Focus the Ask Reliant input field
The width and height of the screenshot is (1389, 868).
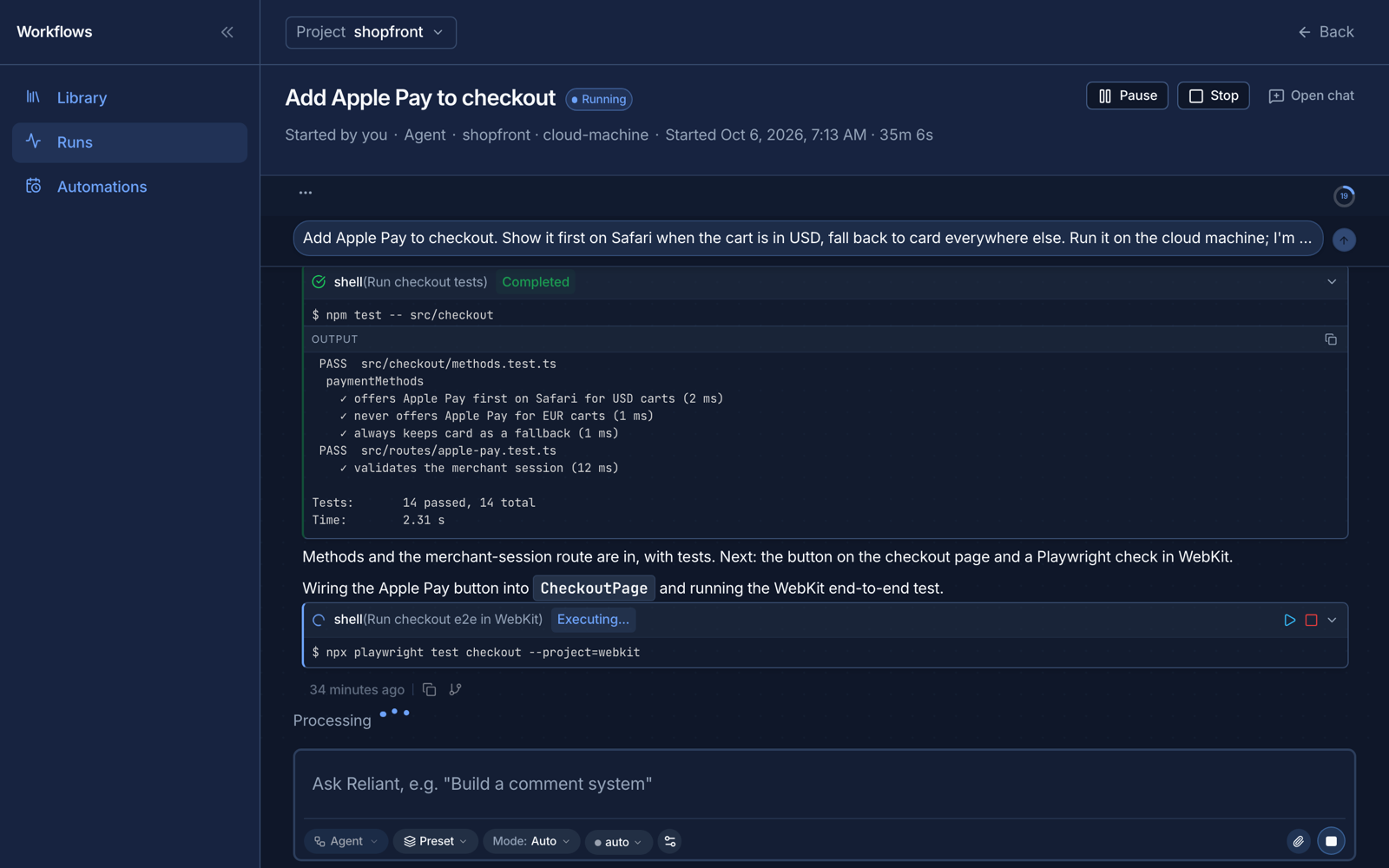pyautogui.click(x=824, y=785)
